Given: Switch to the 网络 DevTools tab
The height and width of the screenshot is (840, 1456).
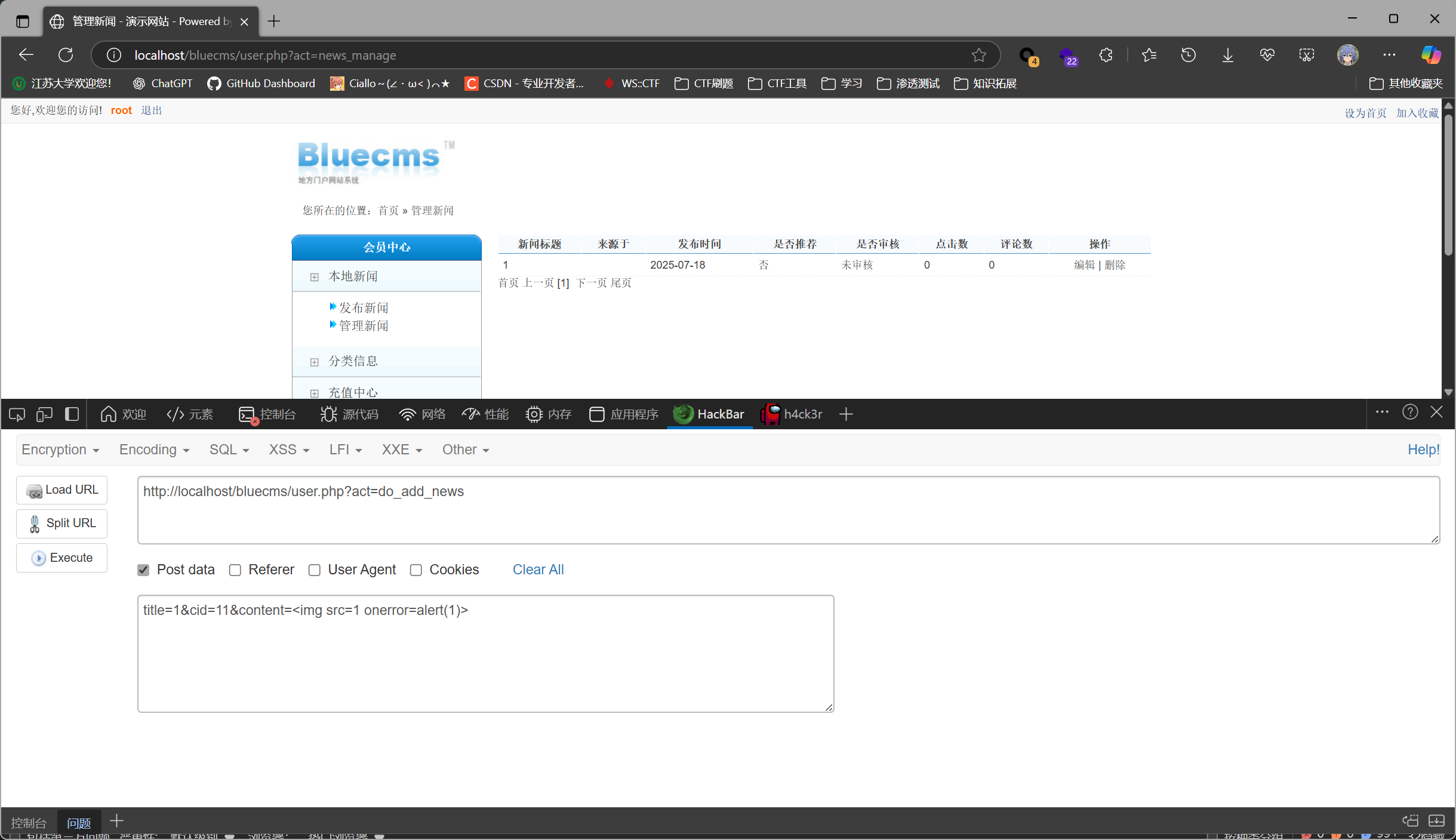Looking at the screenshot, I should (x=423, y=414).
